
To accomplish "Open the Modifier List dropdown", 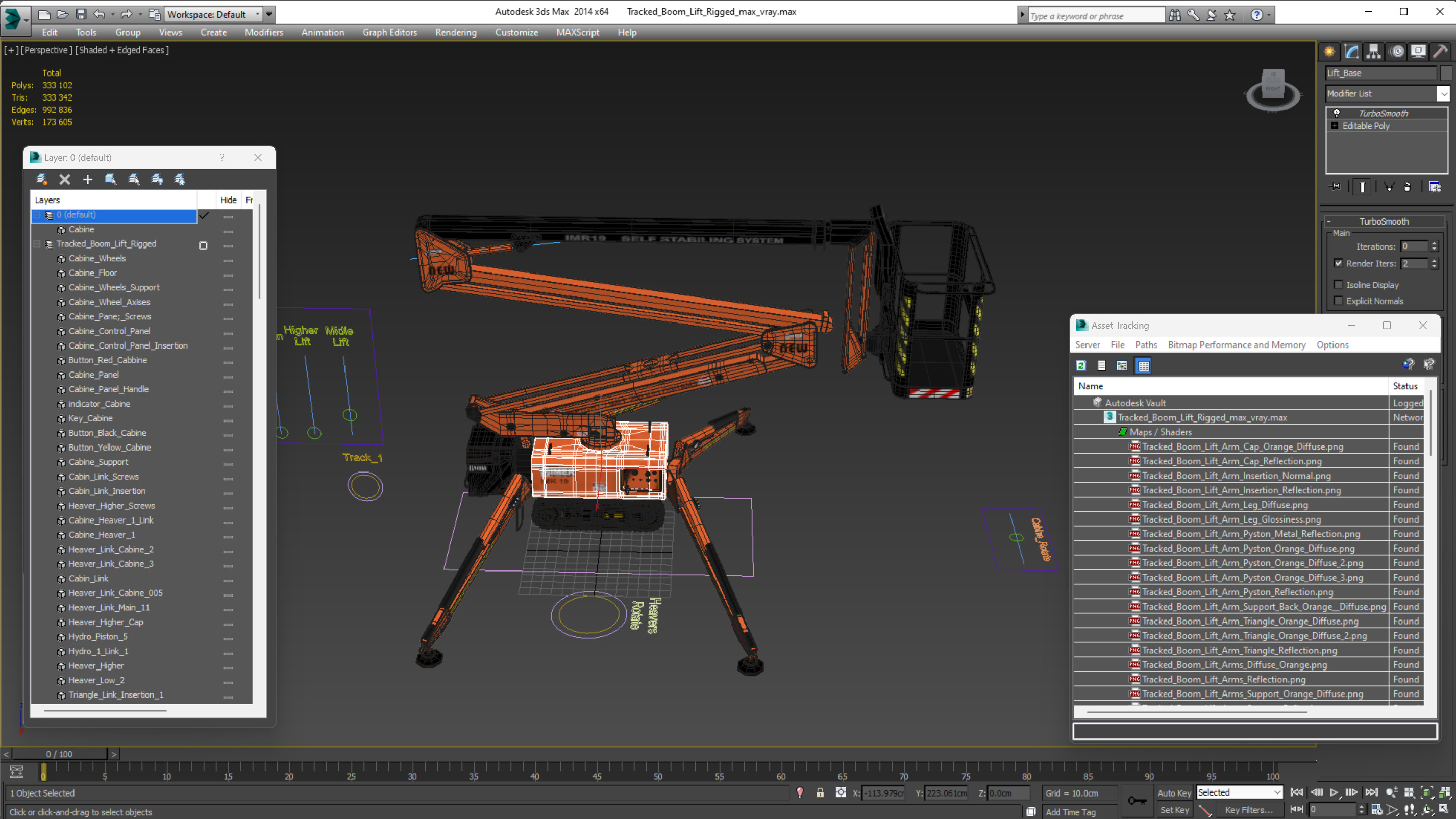I will coord(1388,93).
